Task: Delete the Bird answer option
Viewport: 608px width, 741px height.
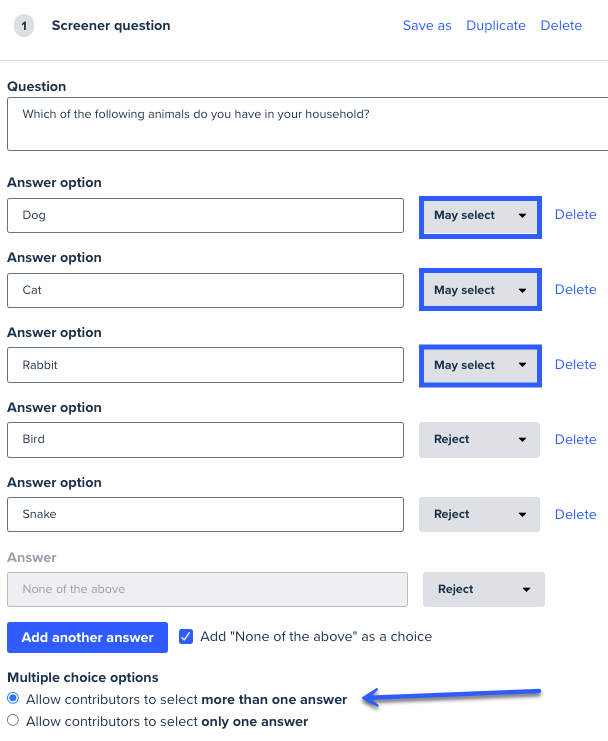Action: pos(575,440)
